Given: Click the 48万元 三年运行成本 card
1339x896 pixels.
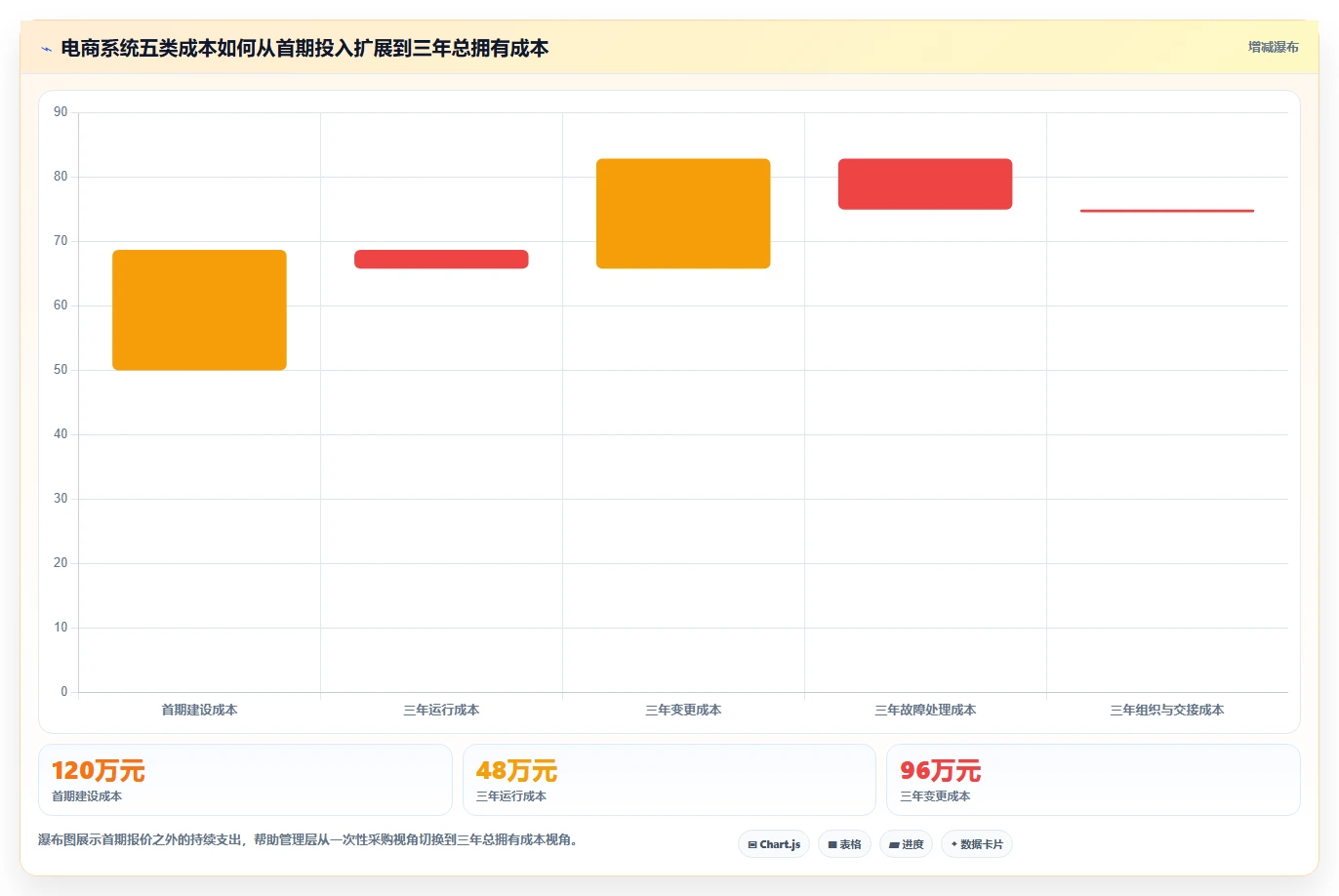Looking at the screenshot, I should (x=669, y=780).
